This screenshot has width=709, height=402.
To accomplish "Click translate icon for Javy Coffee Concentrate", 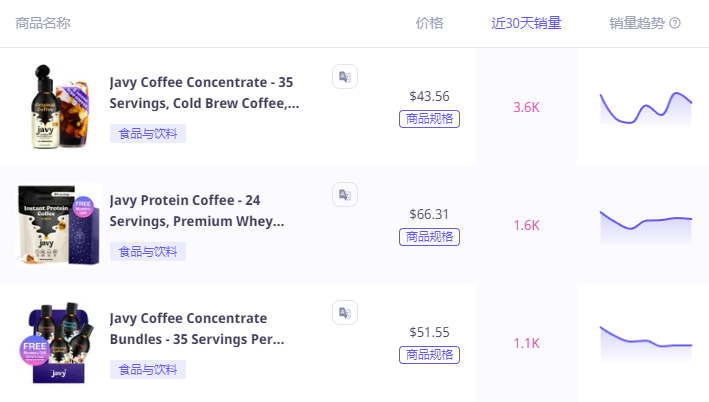I will point(344,76).
